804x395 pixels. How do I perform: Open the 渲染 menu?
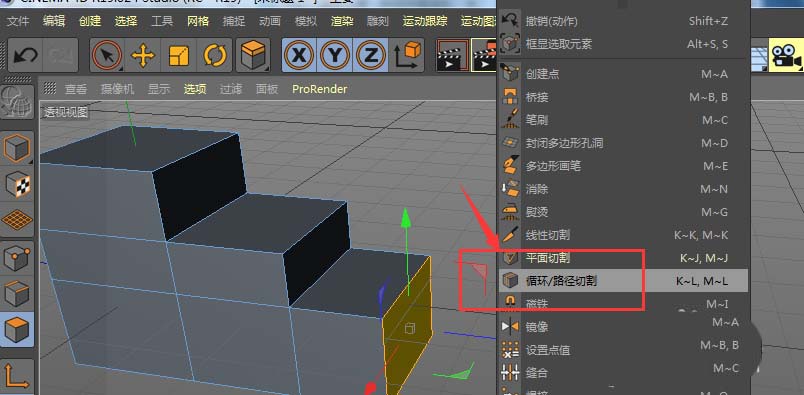click(x=341, y=21)
